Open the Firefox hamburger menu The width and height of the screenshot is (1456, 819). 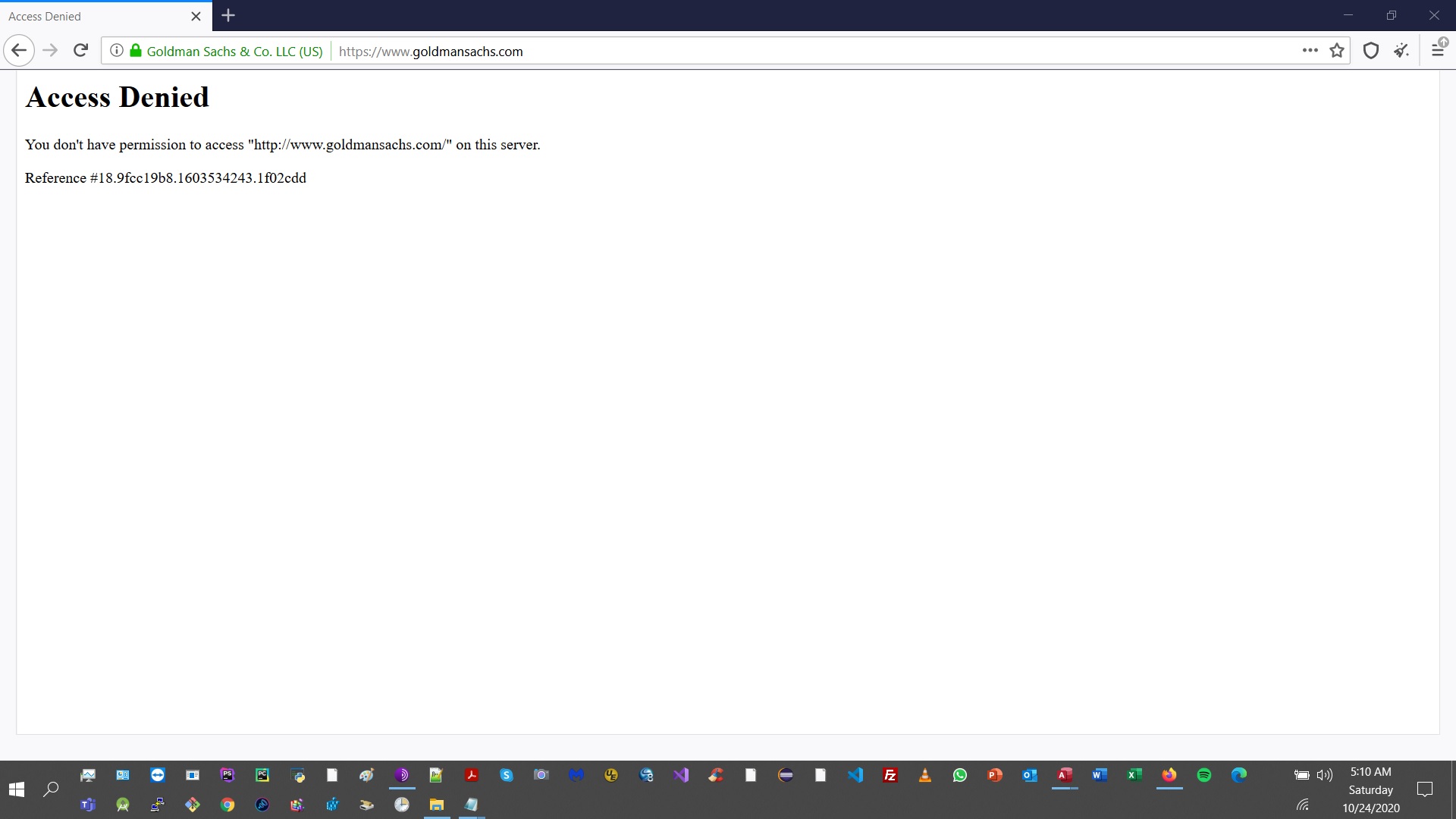1438,50
